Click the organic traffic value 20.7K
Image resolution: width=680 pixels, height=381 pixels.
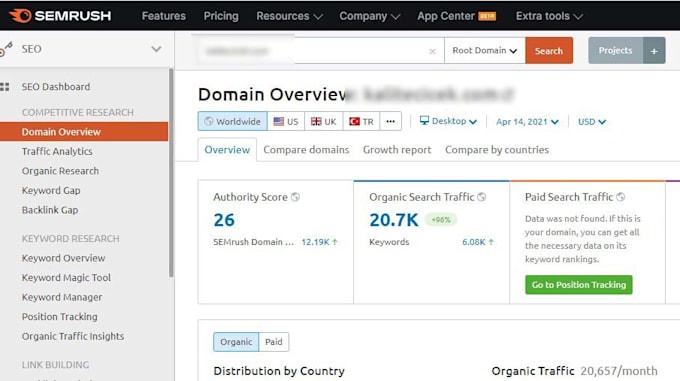[394, 220]
